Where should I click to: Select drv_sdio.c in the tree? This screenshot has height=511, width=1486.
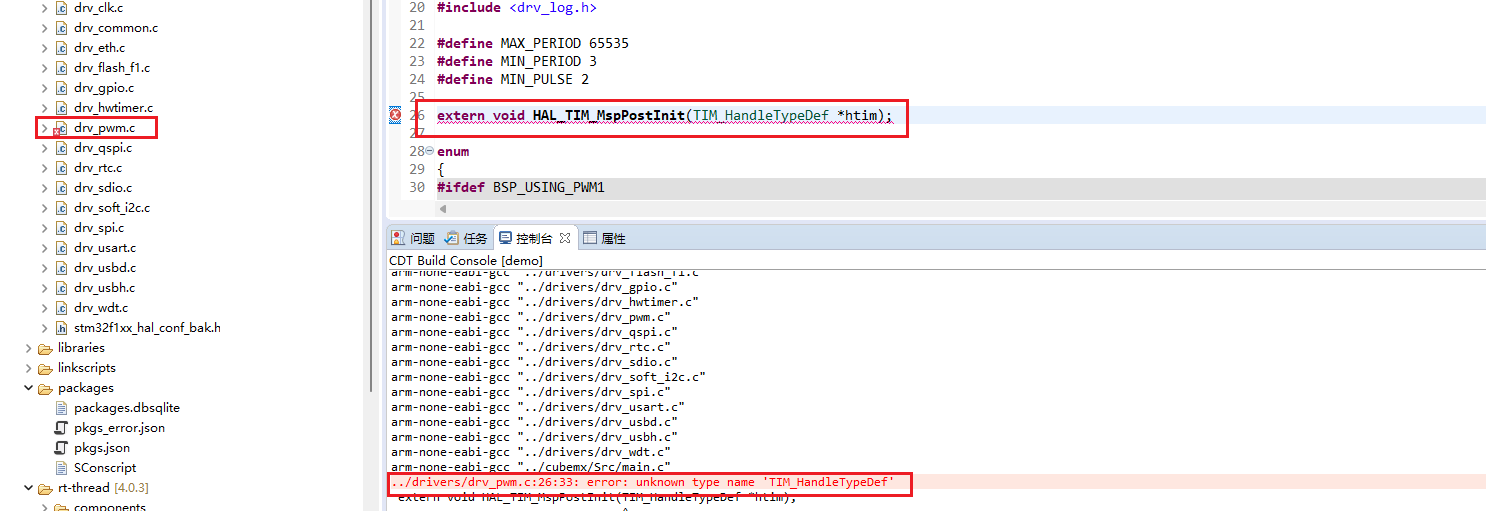point(103,188)
